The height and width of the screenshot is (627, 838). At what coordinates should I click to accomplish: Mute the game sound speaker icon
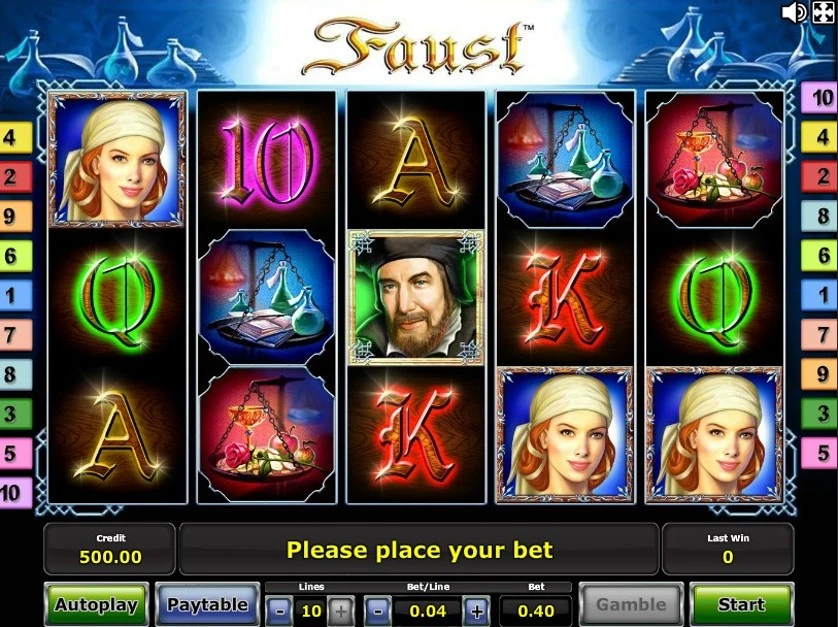pyautogui.click(x=794, y=12)
